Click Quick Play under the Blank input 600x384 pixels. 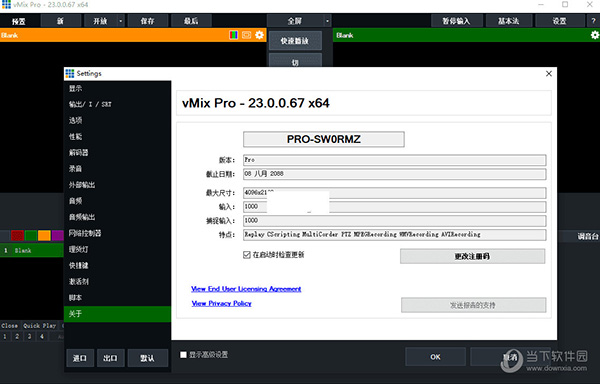point(39,326)
